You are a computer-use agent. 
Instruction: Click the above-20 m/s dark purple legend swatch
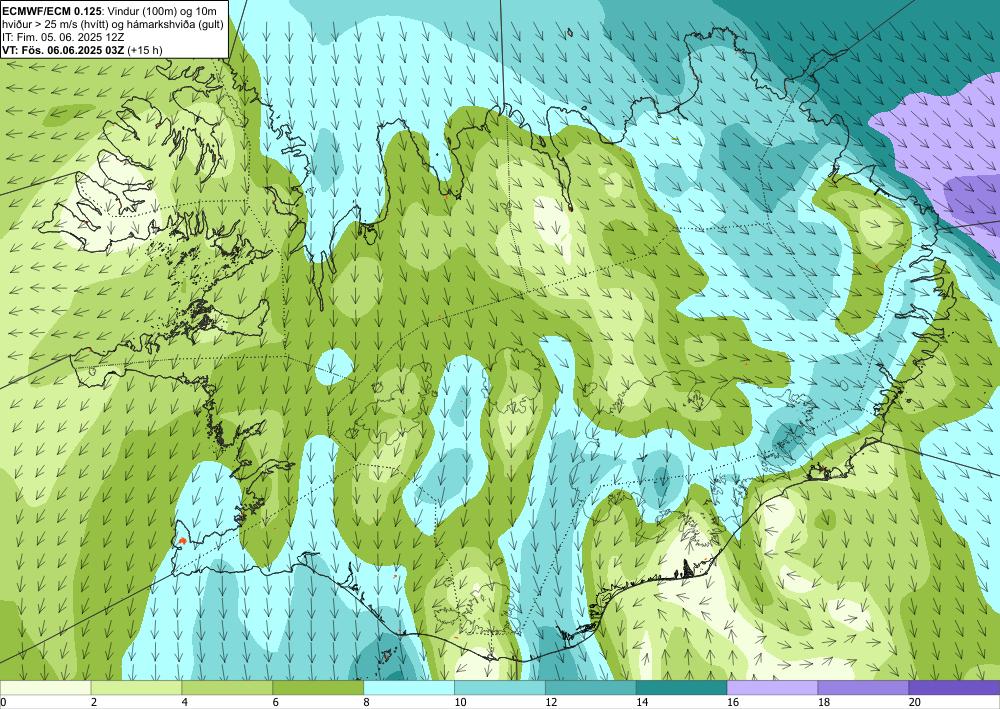(955, 688)
